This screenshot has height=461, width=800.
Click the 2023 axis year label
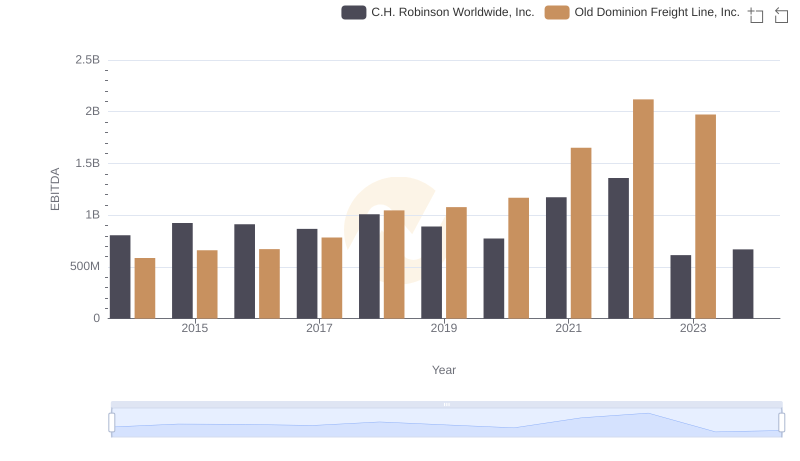pos(693,328)
